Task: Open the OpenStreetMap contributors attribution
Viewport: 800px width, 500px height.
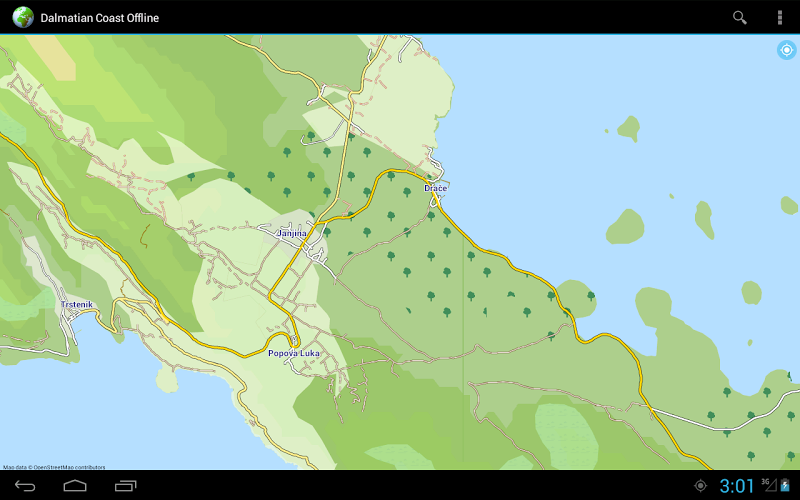Action: pos(54,467)
